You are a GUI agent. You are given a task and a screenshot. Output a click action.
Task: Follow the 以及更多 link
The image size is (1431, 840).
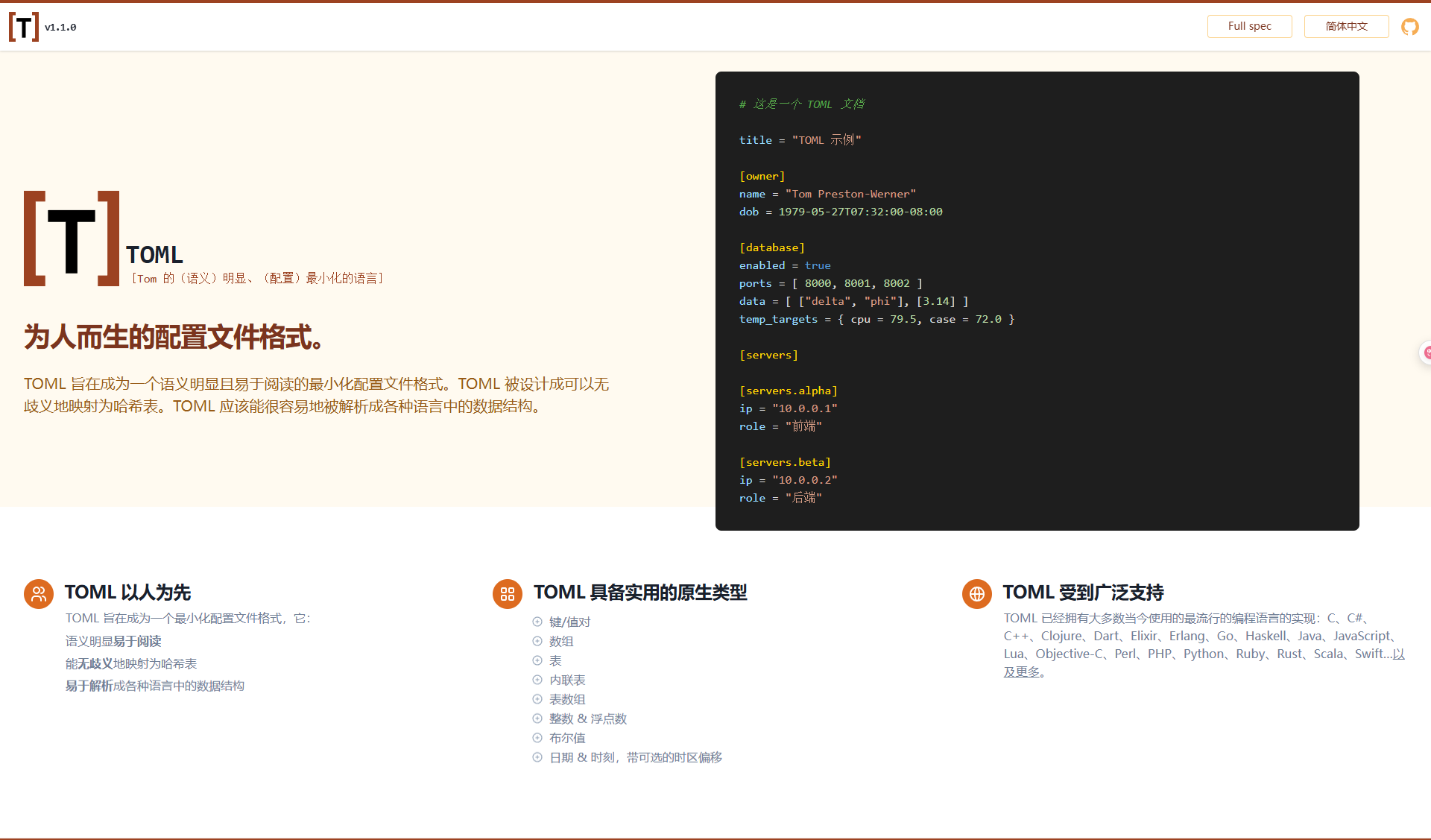point(1021,672)
